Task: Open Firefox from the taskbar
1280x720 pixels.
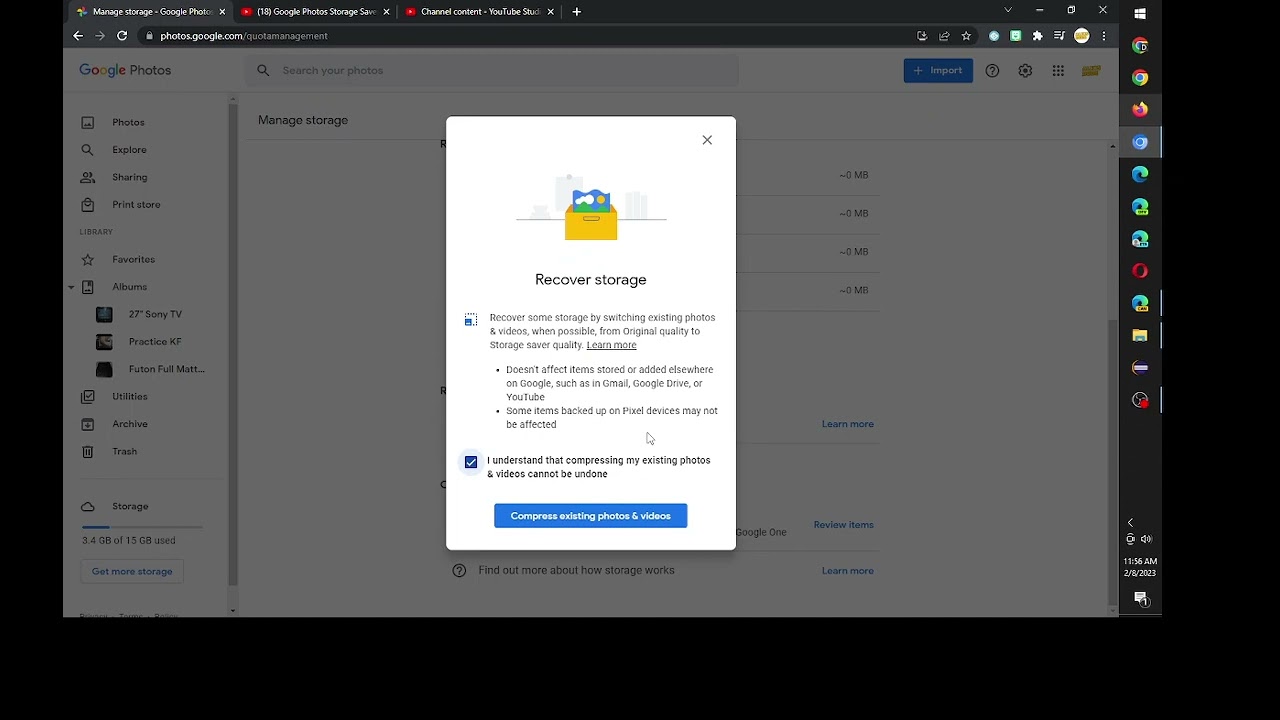Action: (x=1140, y=110)
